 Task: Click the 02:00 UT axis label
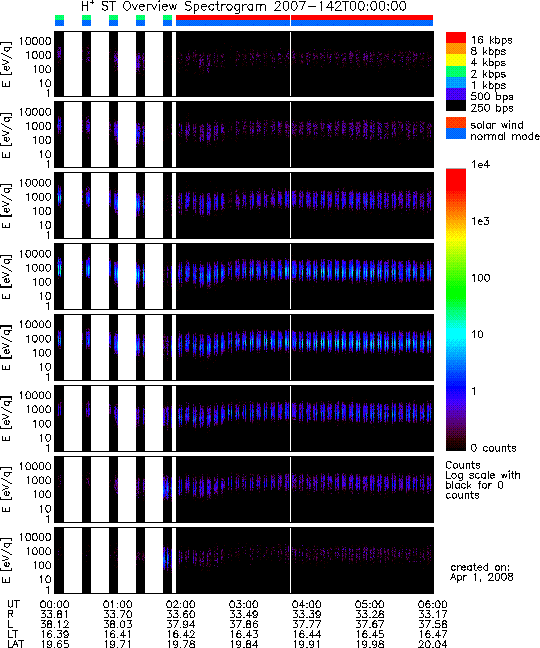point(181,605)
